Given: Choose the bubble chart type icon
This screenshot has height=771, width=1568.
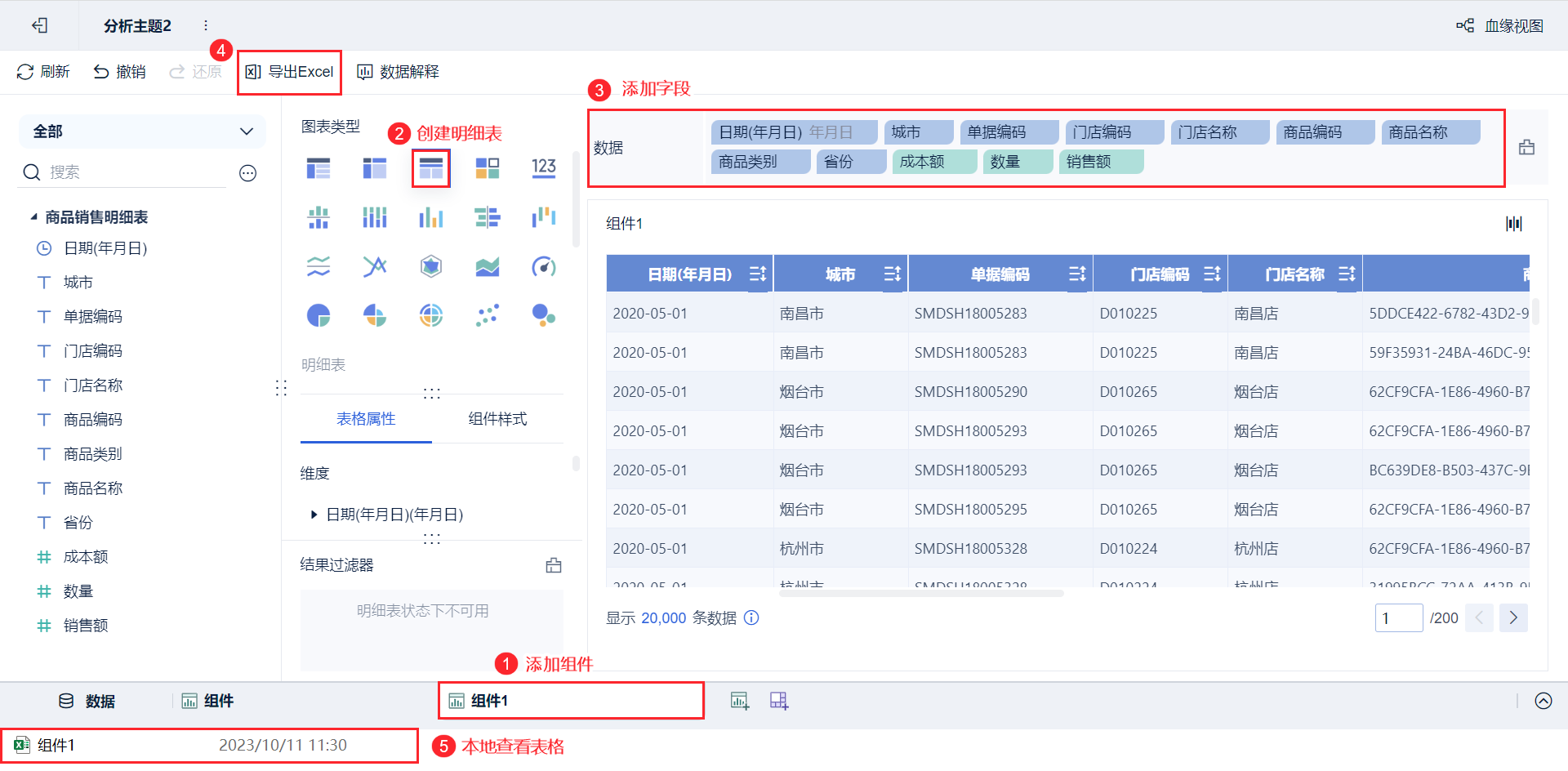Looking at the screenshot, I should (544, 315).
